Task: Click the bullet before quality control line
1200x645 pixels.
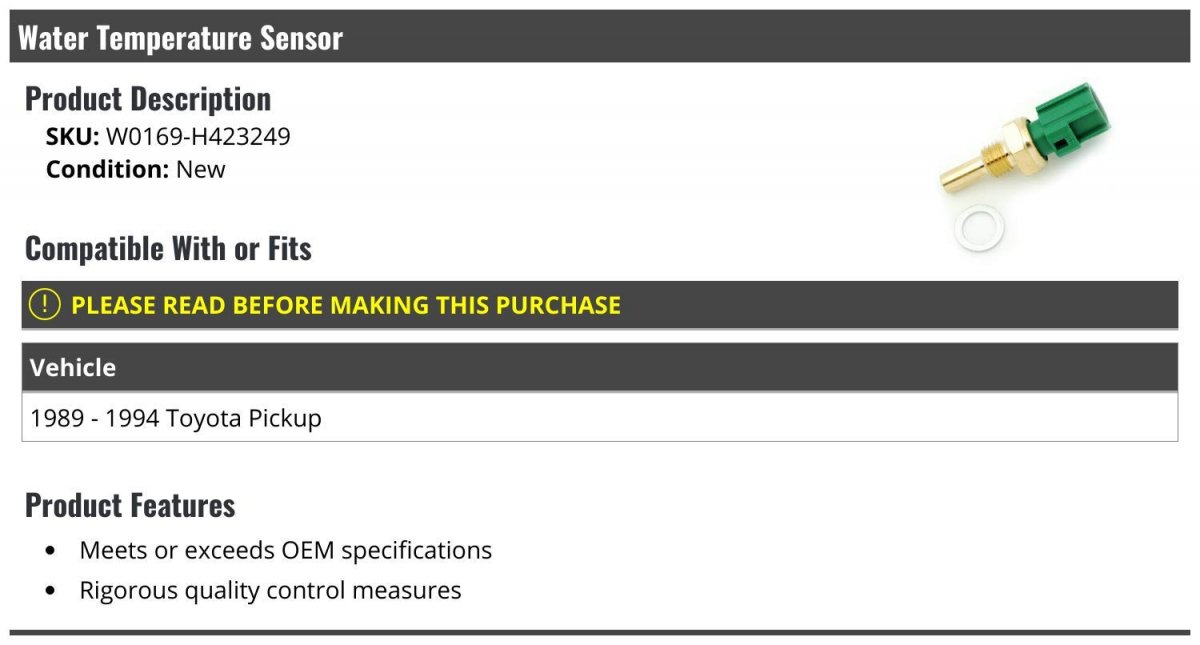Action: coord(51,591)
